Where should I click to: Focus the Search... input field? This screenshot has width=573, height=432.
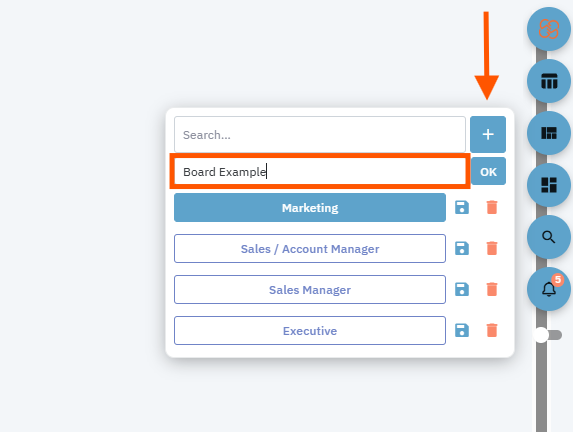click(320, 134)
